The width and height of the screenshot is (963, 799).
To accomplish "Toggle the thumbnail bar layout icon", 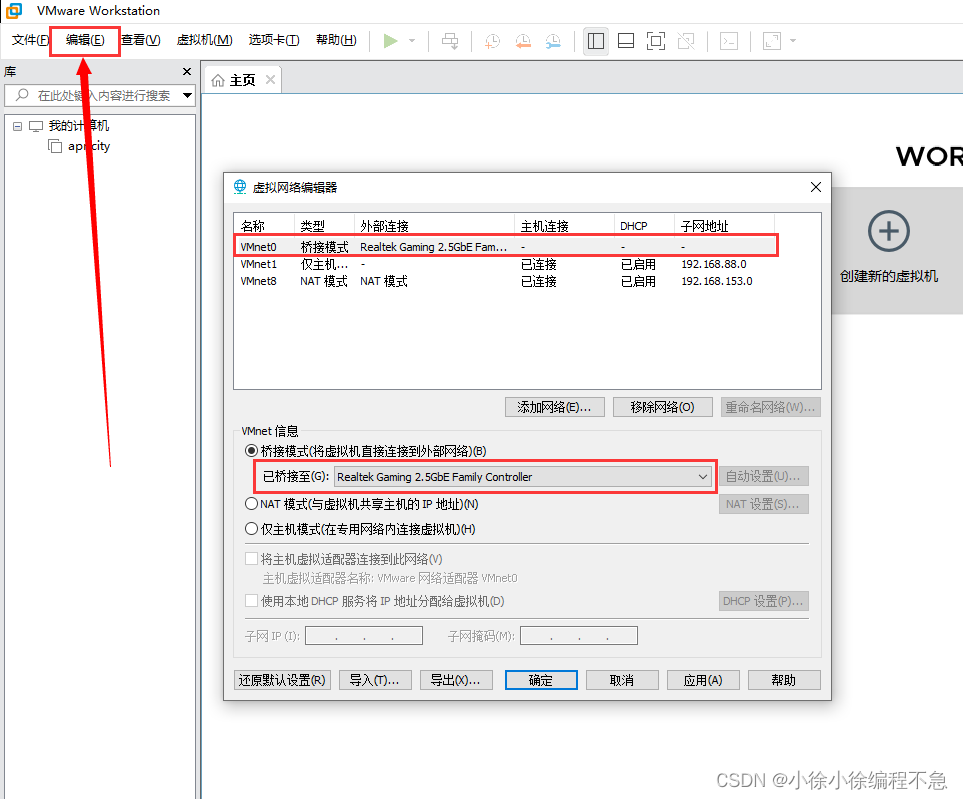I will click(x=626, y=41).
